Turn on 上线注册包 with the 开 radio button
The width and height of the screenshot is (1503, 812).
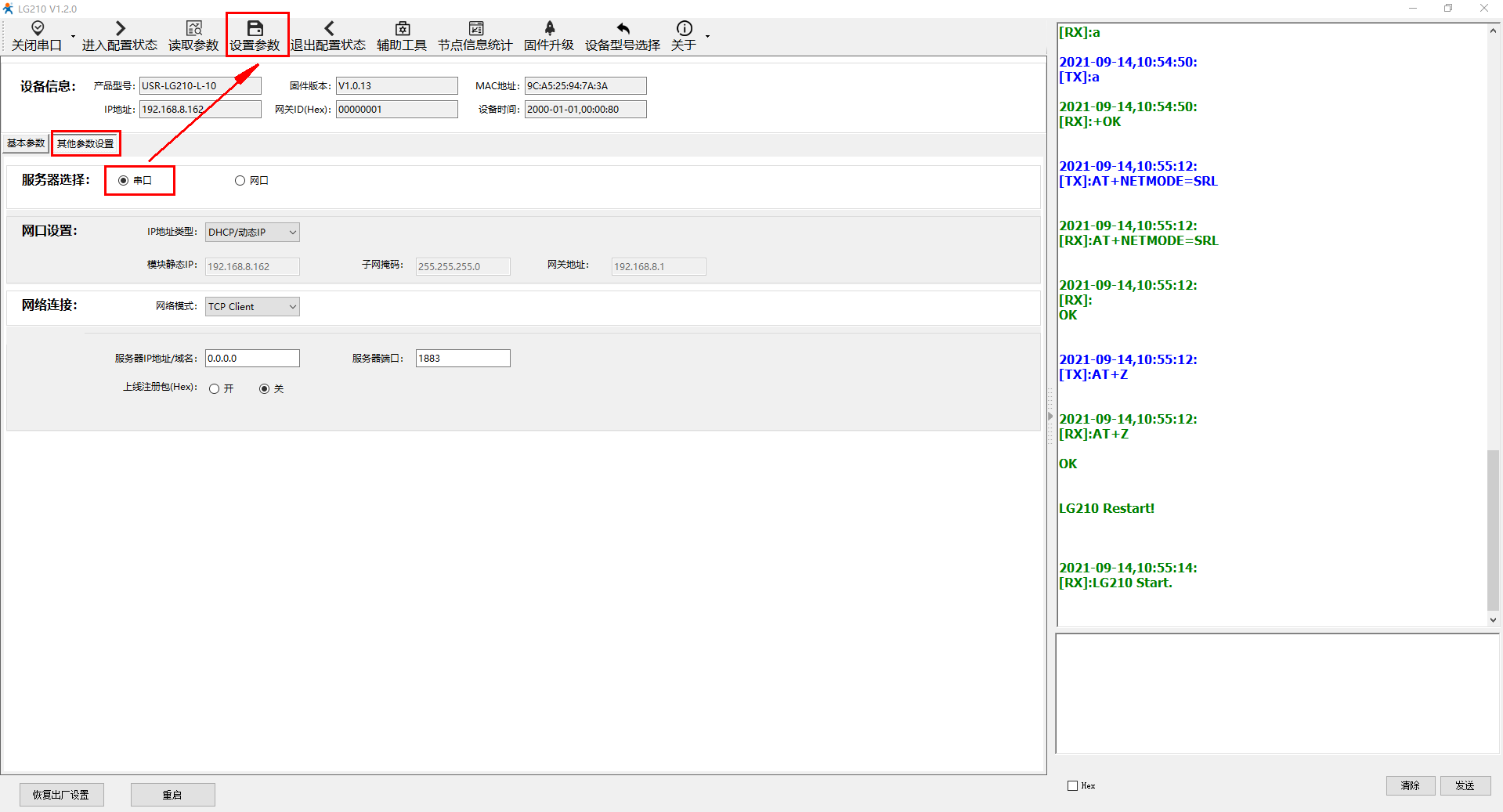pos(215,389)
